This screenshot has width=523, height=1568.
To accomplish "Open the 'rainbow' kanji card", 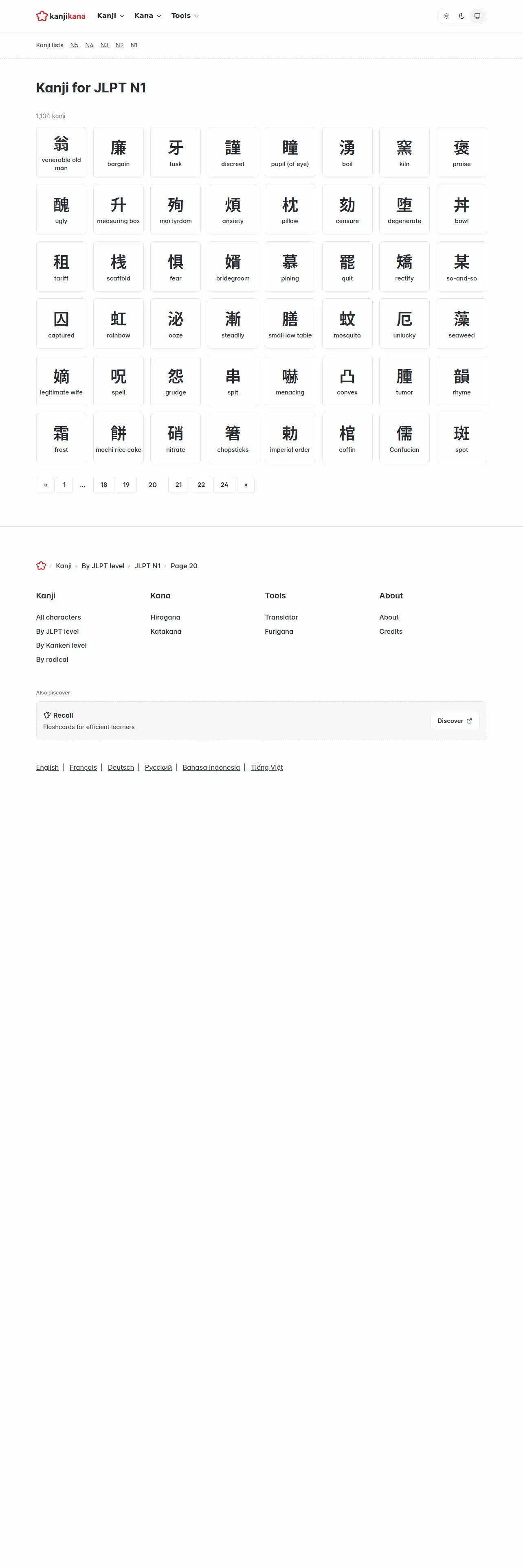I will (119, 324).
